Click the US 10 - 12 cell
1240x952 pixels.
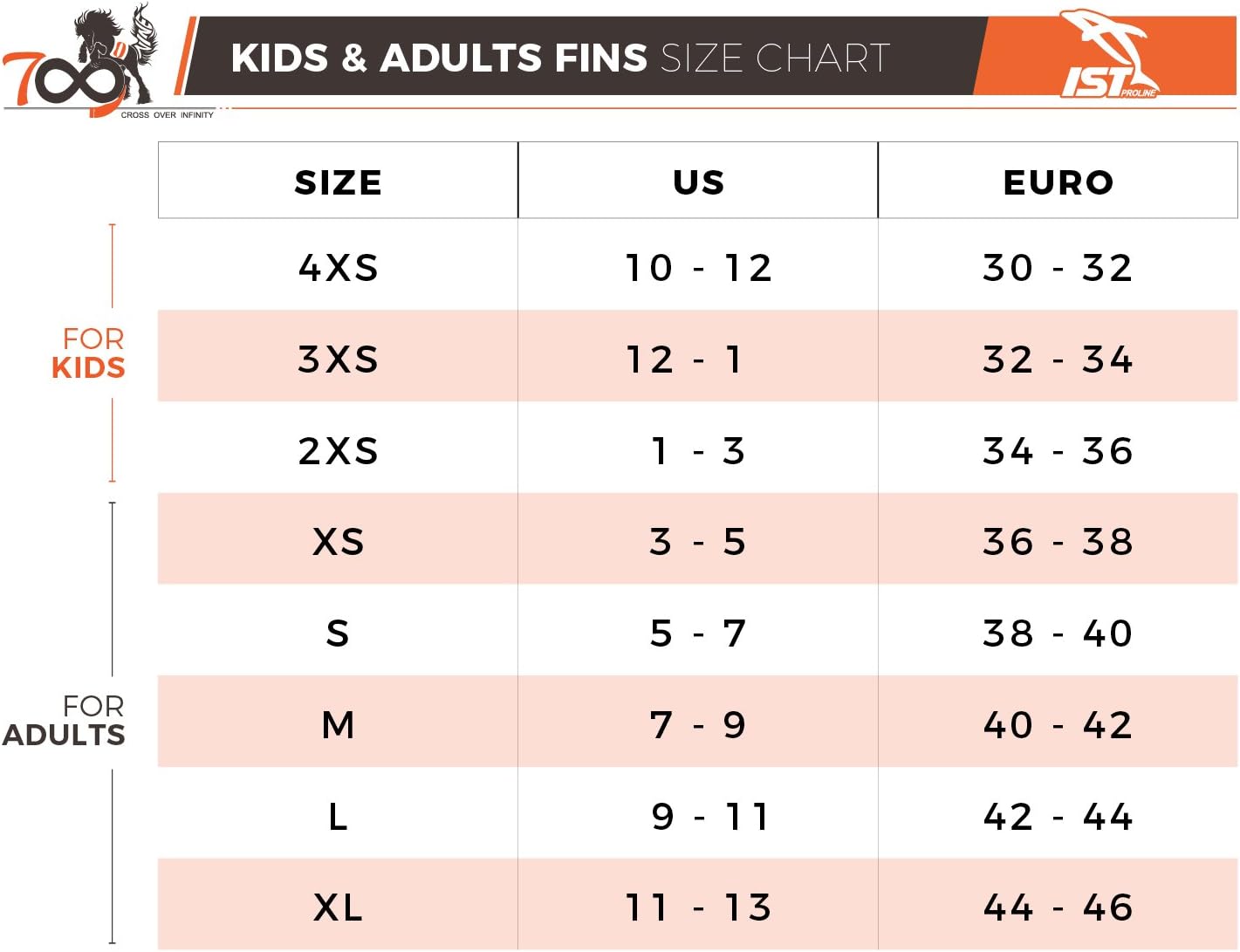point(698,267)
